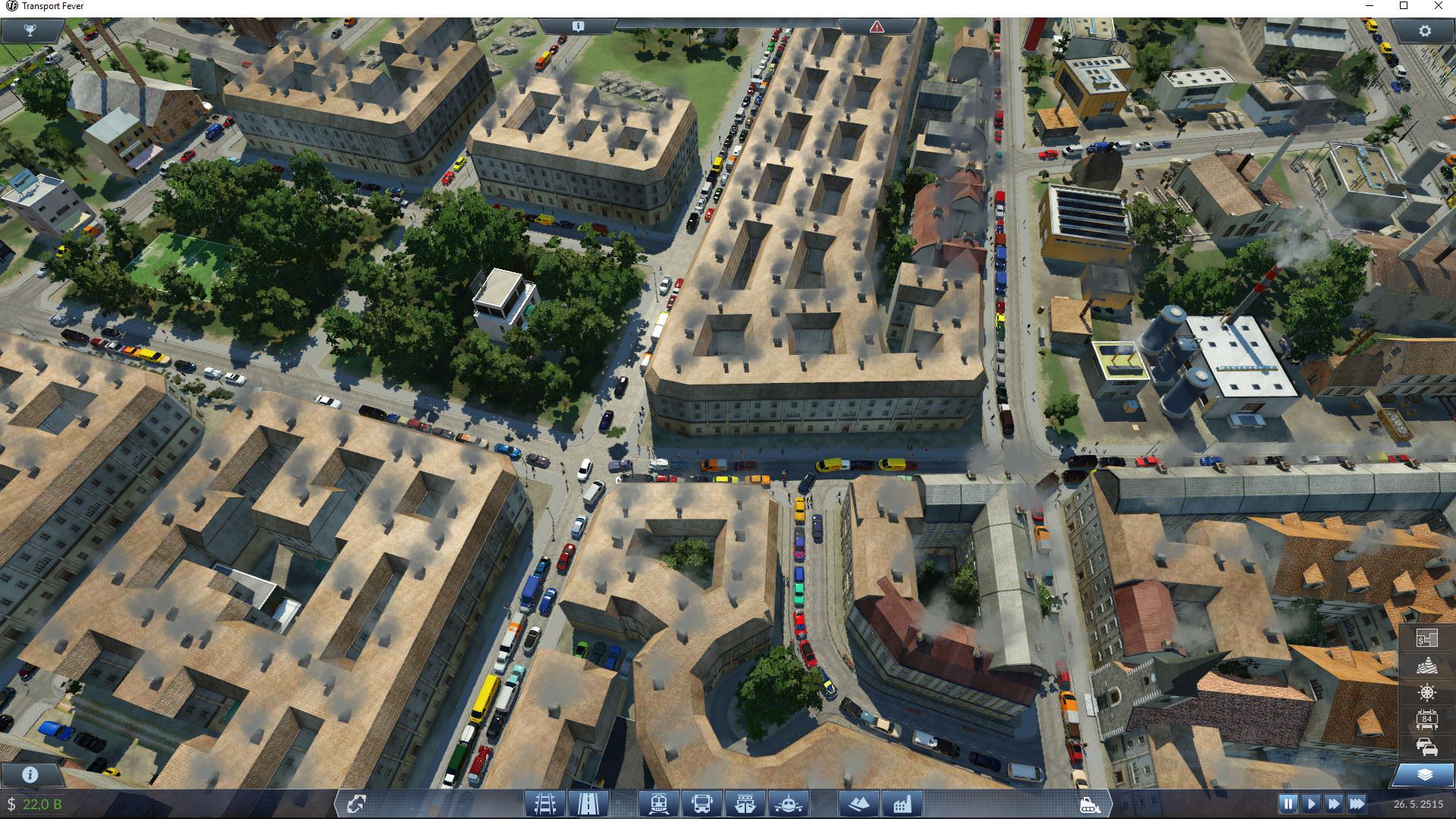This screenshot has width=1456, height=819.
Task: Toggle the ship navigability layer
Action: click(x=1426, y=692)
